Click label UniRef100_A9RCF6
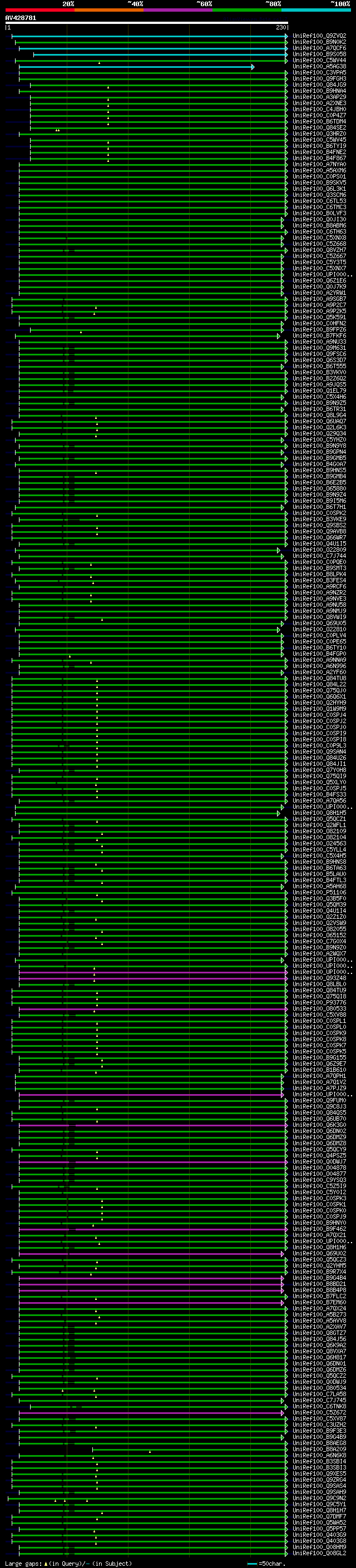 click(x=319, y=587)
